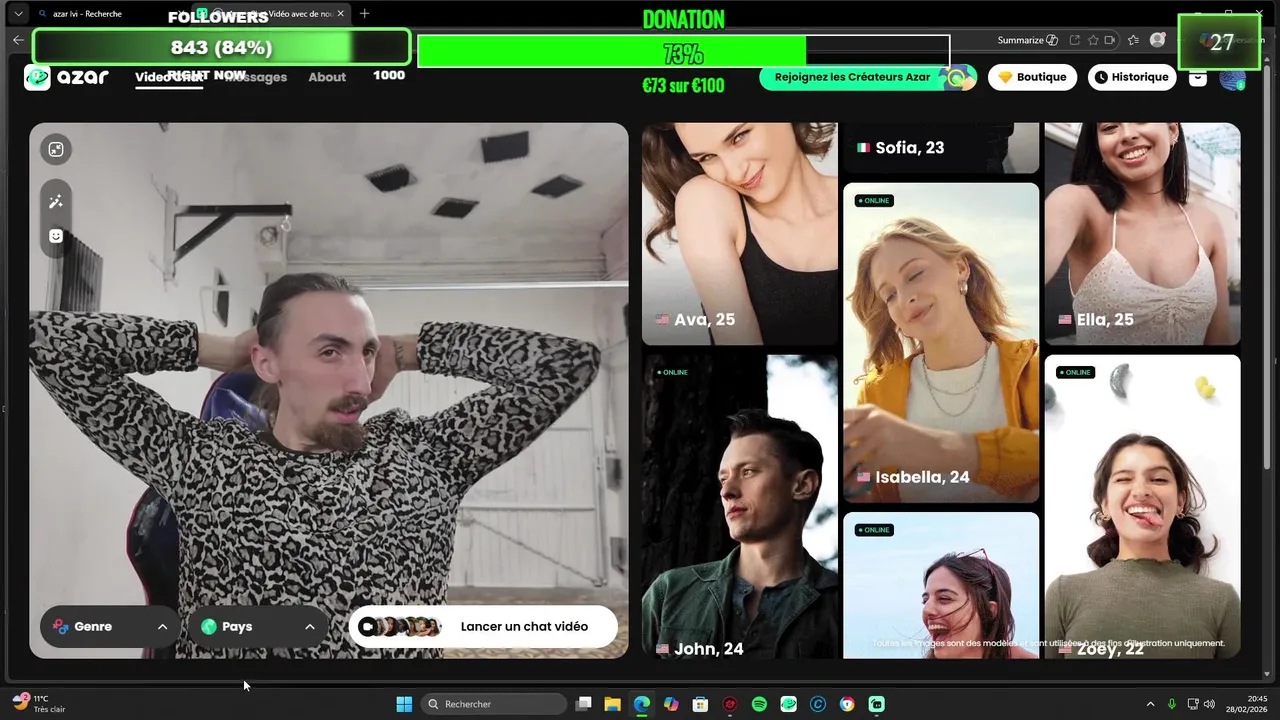This screenshot has height=720, width=1280.
Task: Open Ava, 25 profile card
Action: [740, 234]
